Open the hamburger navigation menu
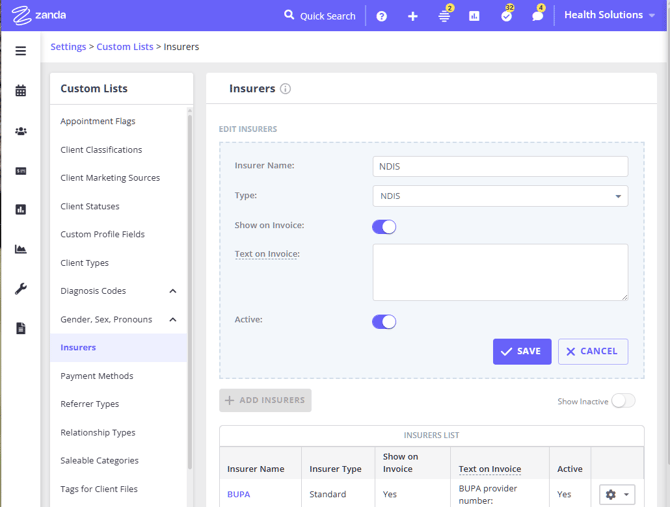Viewport: 670px width, 507px height. (x=20, y=51)
